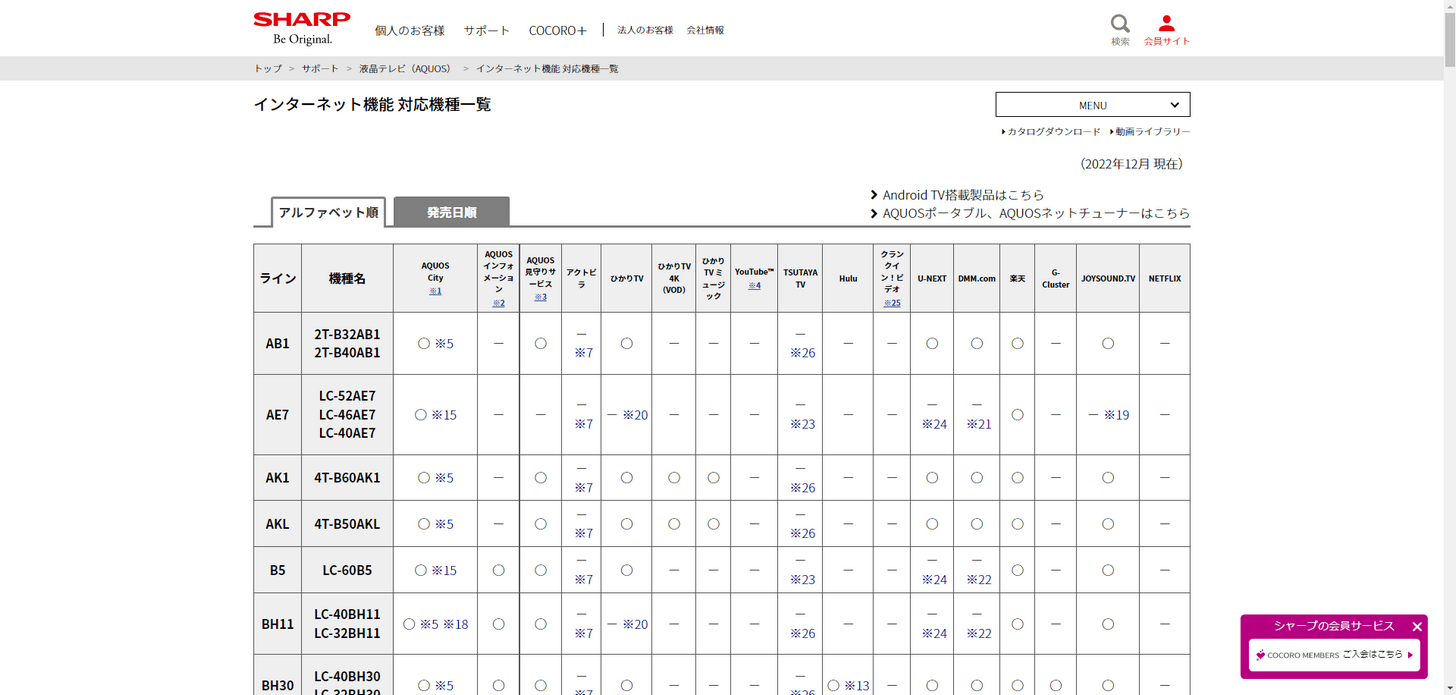
Task: Click the page title インターネット機能 対応機種一覧
Action: click(x=372, y=104)
